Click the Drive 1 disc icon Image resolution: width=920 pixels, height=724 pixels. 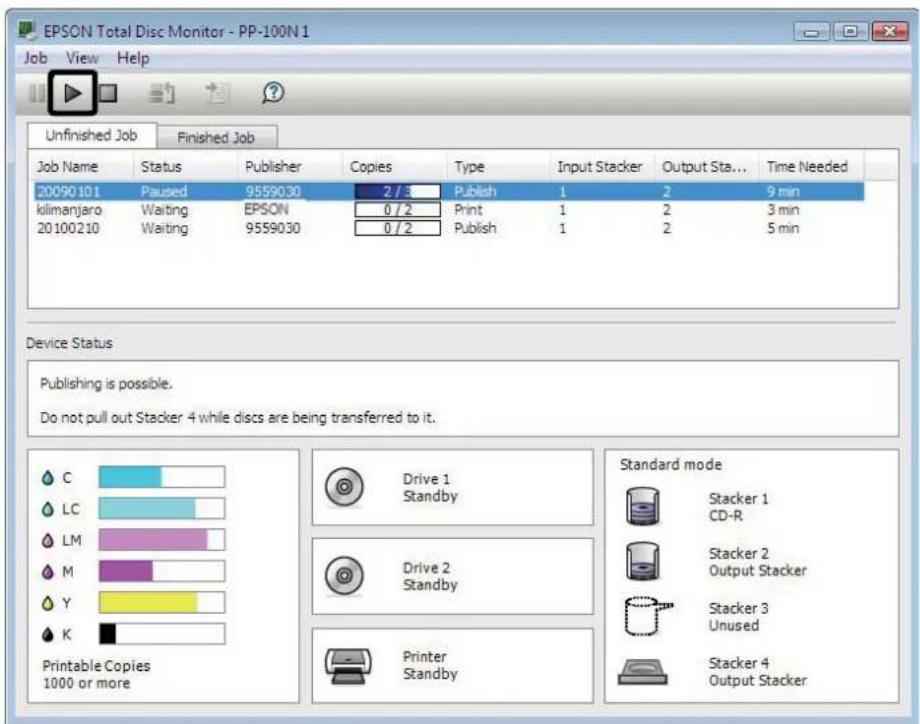pos(344,487)
